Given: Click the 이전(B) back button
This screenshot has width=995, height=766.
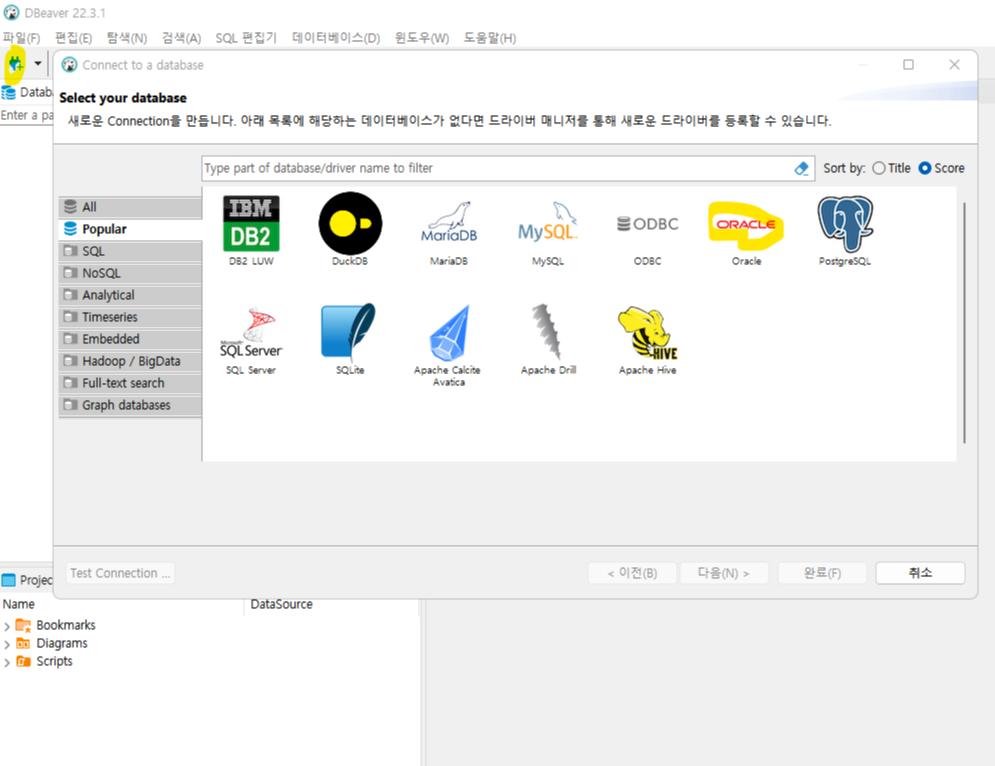Looking at the screenshot, I should click(x=632, y=573).
